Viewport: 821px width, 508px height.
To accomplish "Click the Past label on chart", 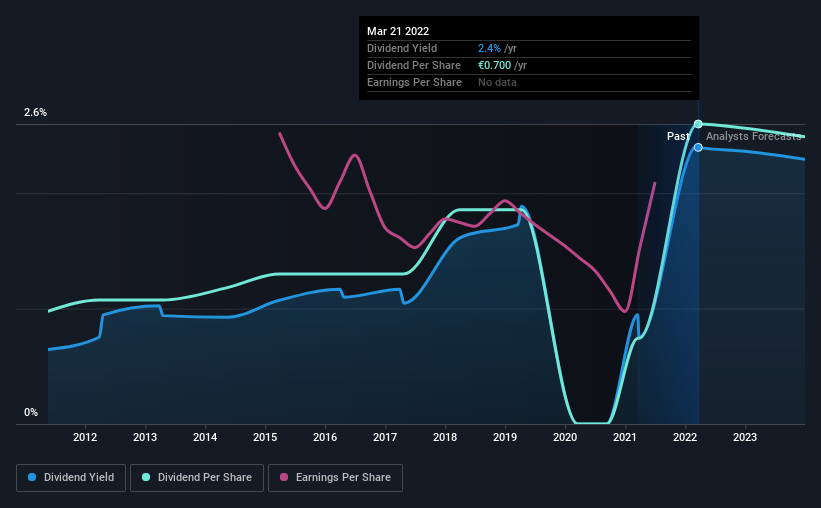I will [x=678, y=136].
